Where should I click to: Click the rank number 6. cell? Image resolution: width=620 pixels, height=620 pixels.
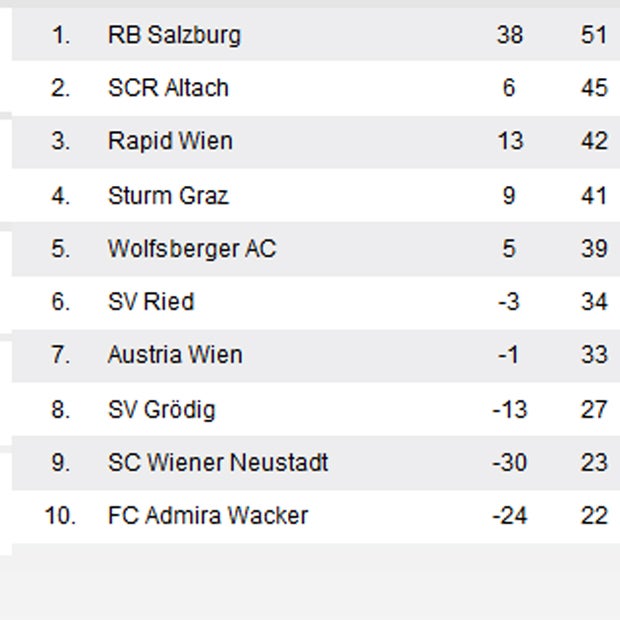[61, 302]
